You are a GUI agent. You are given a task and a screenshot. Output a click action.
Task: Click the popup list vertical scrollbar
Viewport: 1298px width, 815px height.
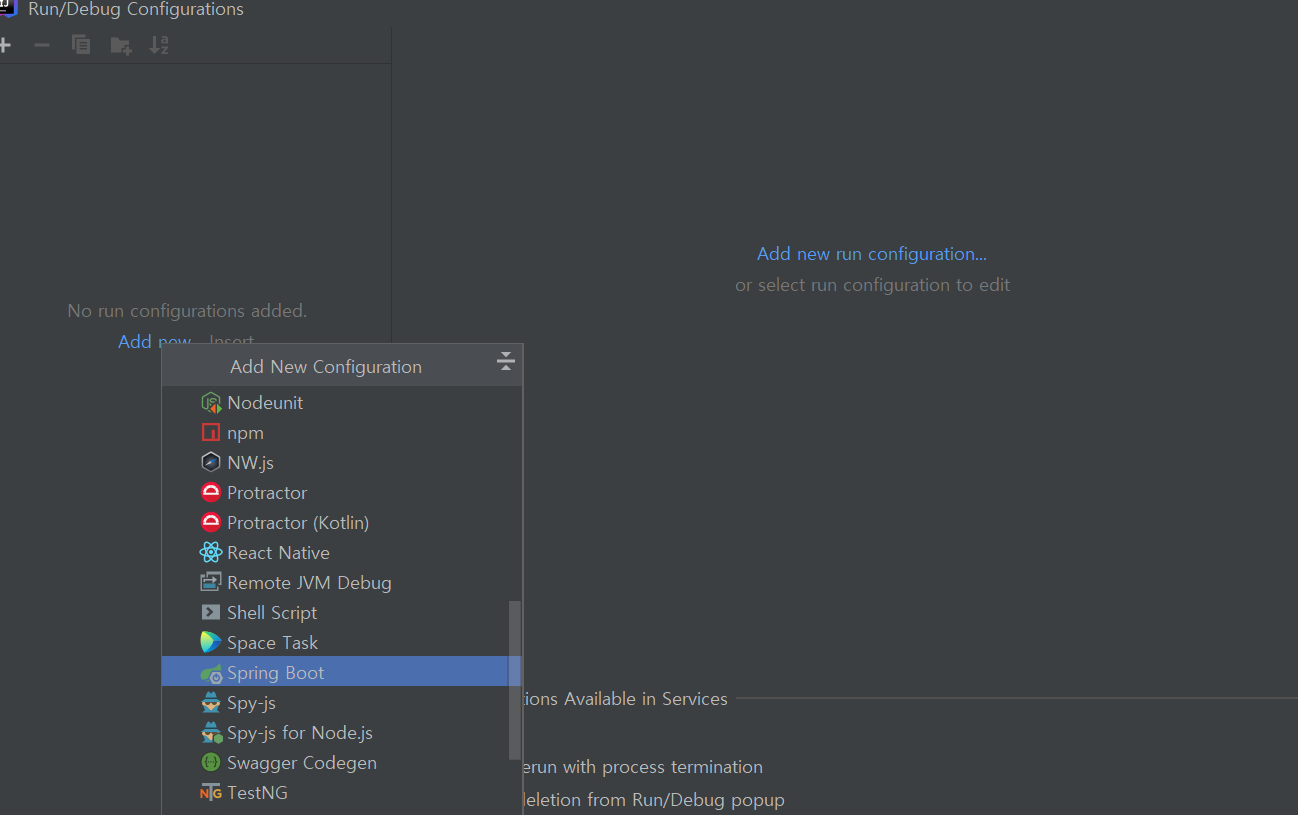(x=515, y=680)
